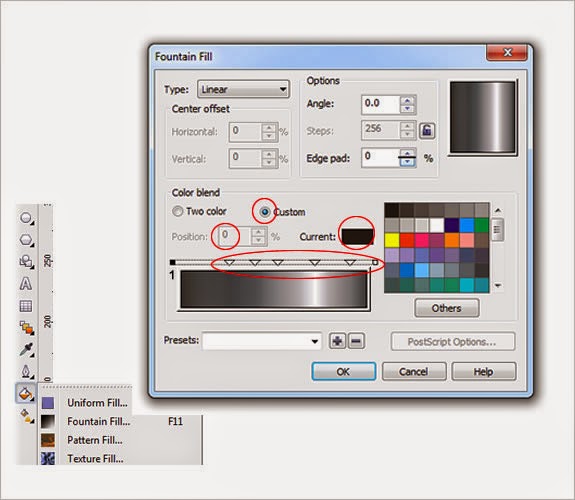575x500 pixels.
Task: Click the Current color swatch
Action: [x=358, y=237]
